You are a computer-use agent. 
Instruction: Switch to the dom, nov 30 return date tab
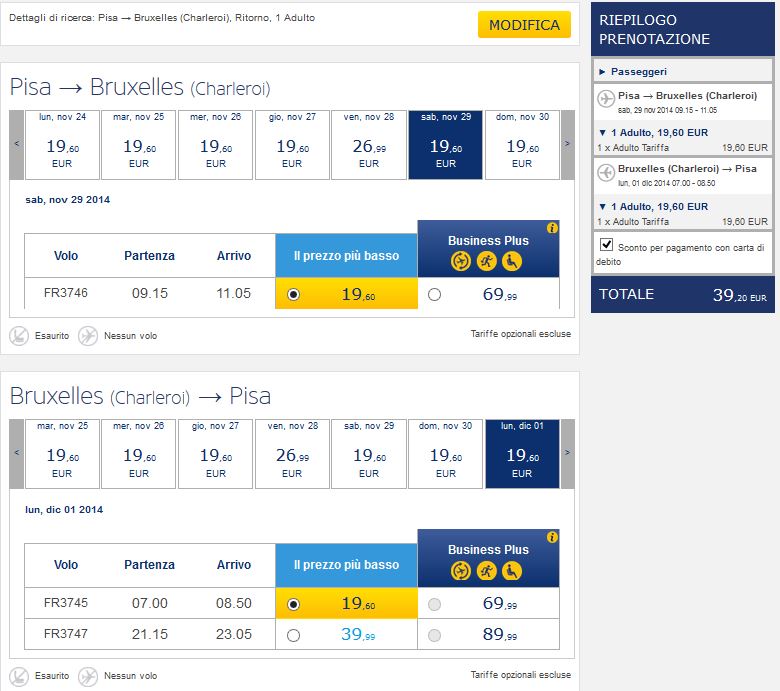click(446, 454)
